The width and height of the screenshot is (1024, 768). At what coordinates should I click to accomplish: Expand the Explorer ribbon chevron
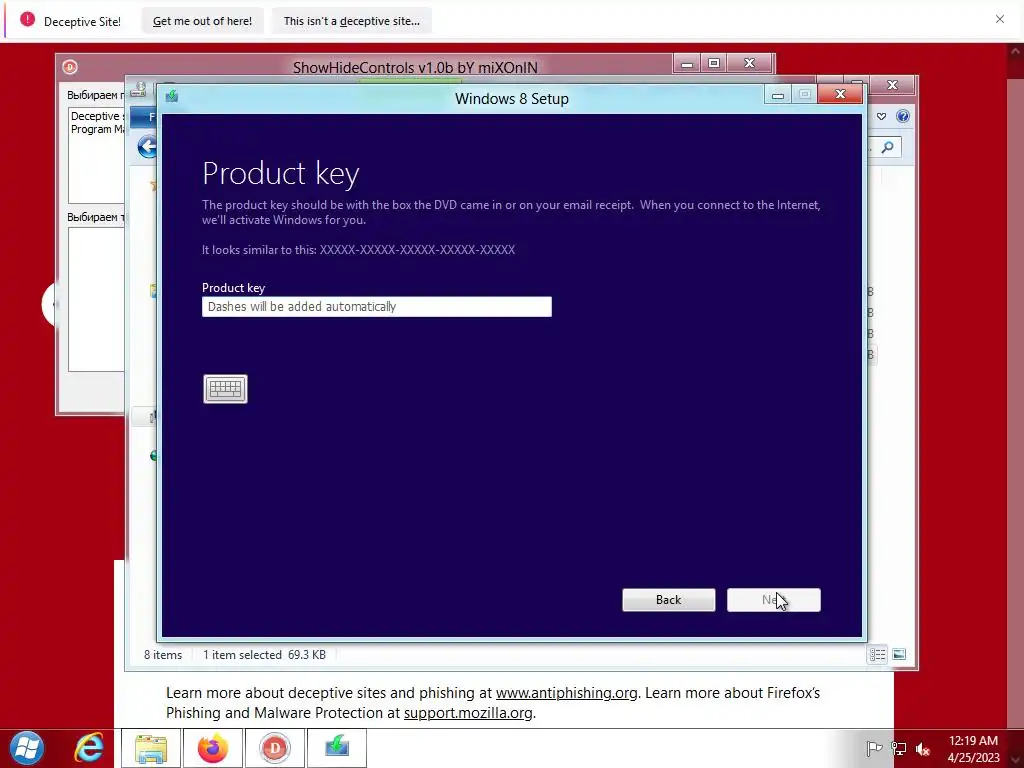882,116
